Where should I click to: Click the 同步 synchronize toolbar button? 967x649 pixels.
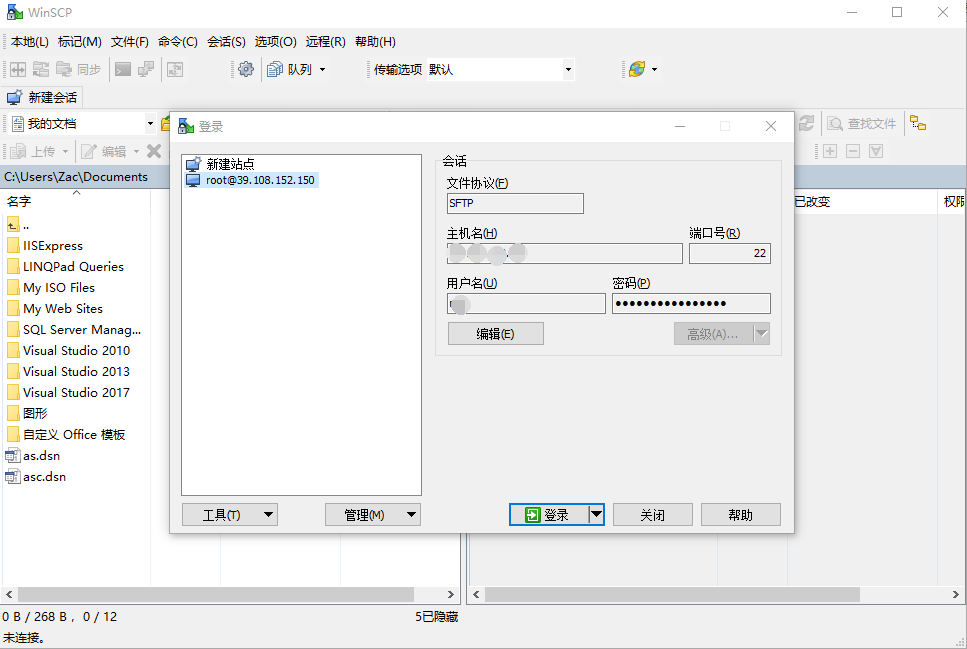[x=79, y=69]
